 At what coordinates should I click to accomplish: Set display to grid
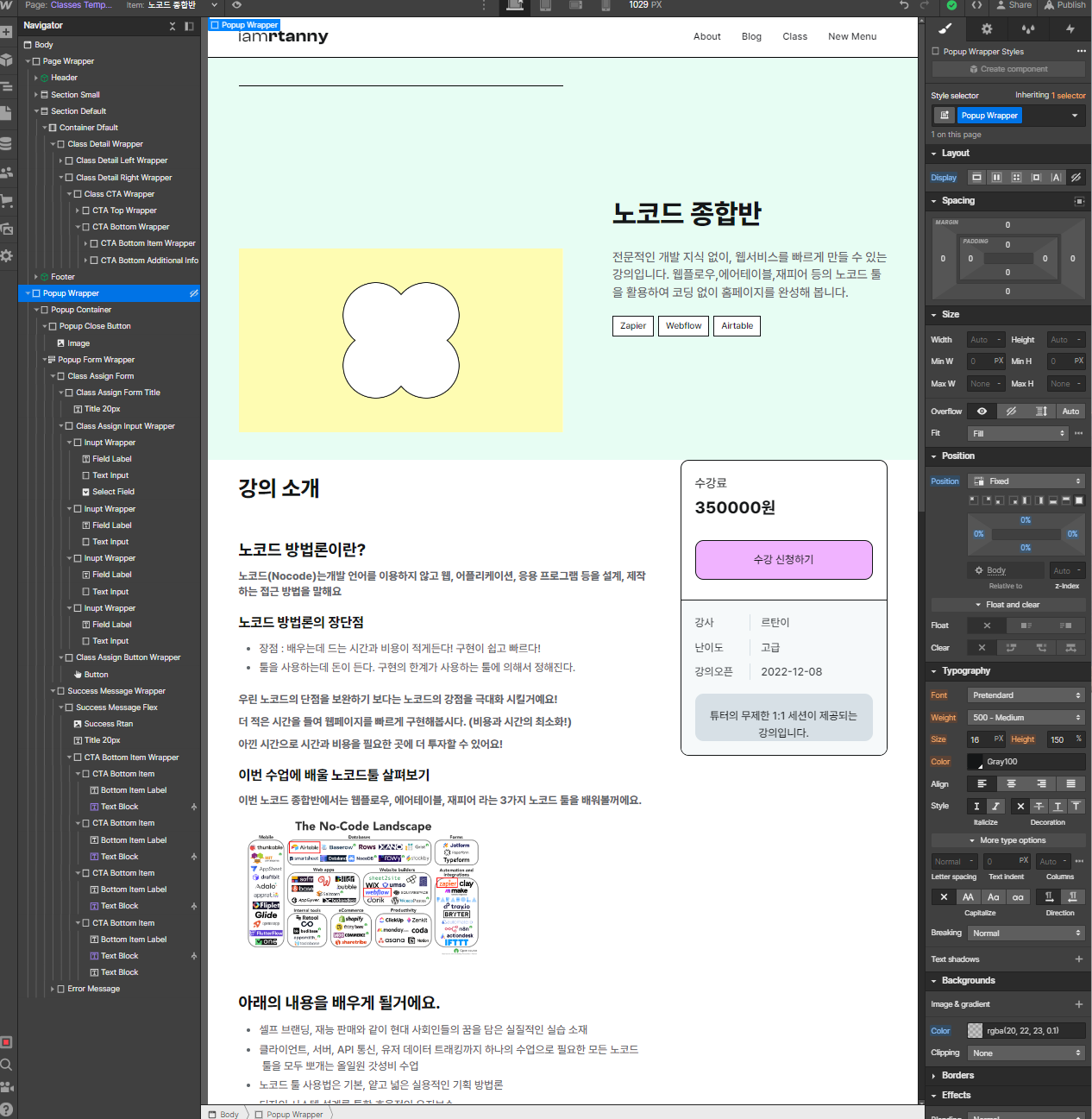click(x=1016, y=177)
